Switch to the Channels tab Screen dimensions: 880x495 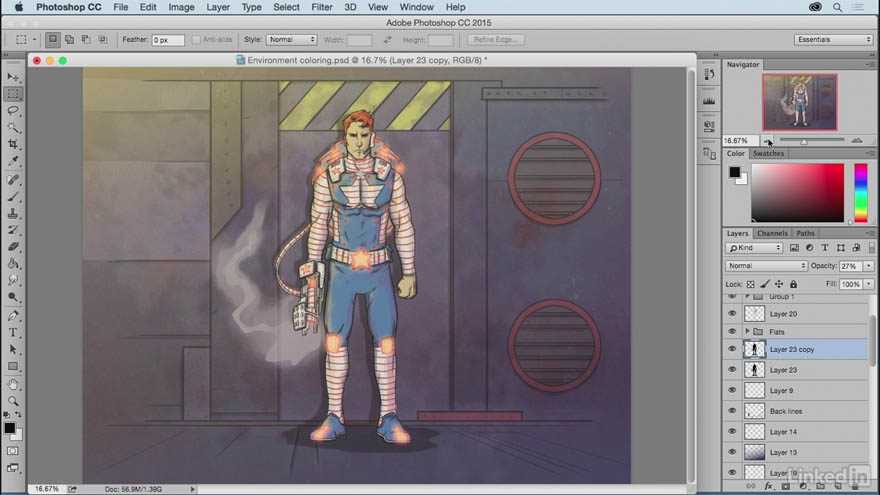pos(772,233)
